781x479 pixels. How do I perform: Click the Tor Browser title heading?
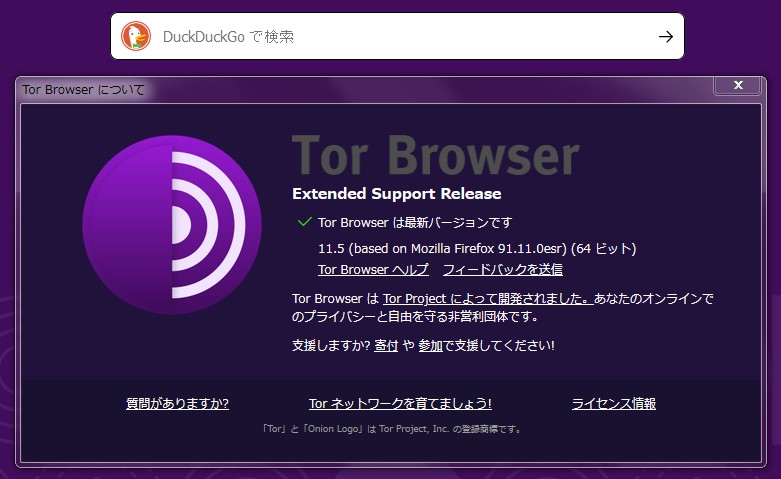pos(436,155)
